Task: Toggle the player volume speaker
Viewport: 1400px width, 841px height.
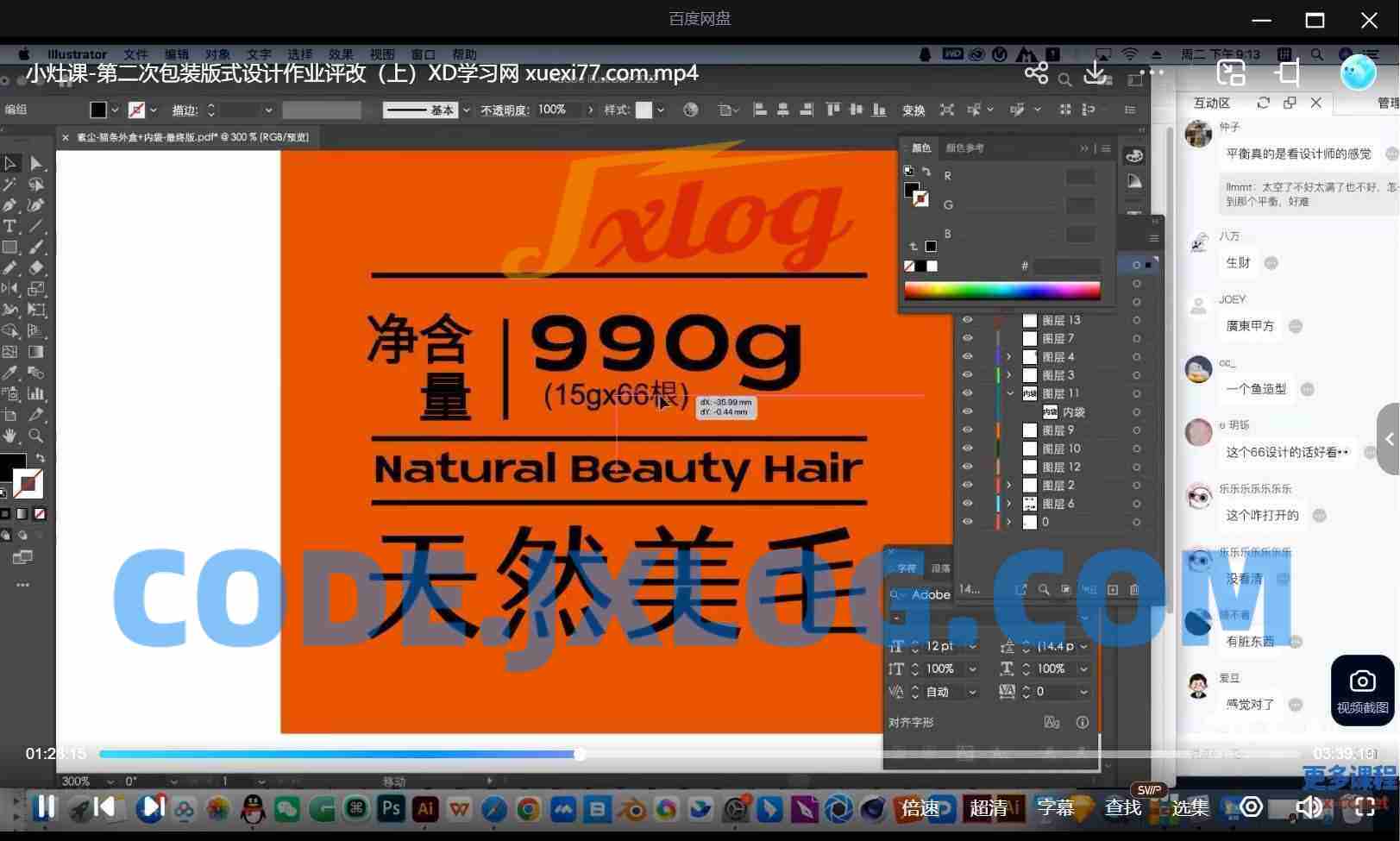Action: [1309, 807]
